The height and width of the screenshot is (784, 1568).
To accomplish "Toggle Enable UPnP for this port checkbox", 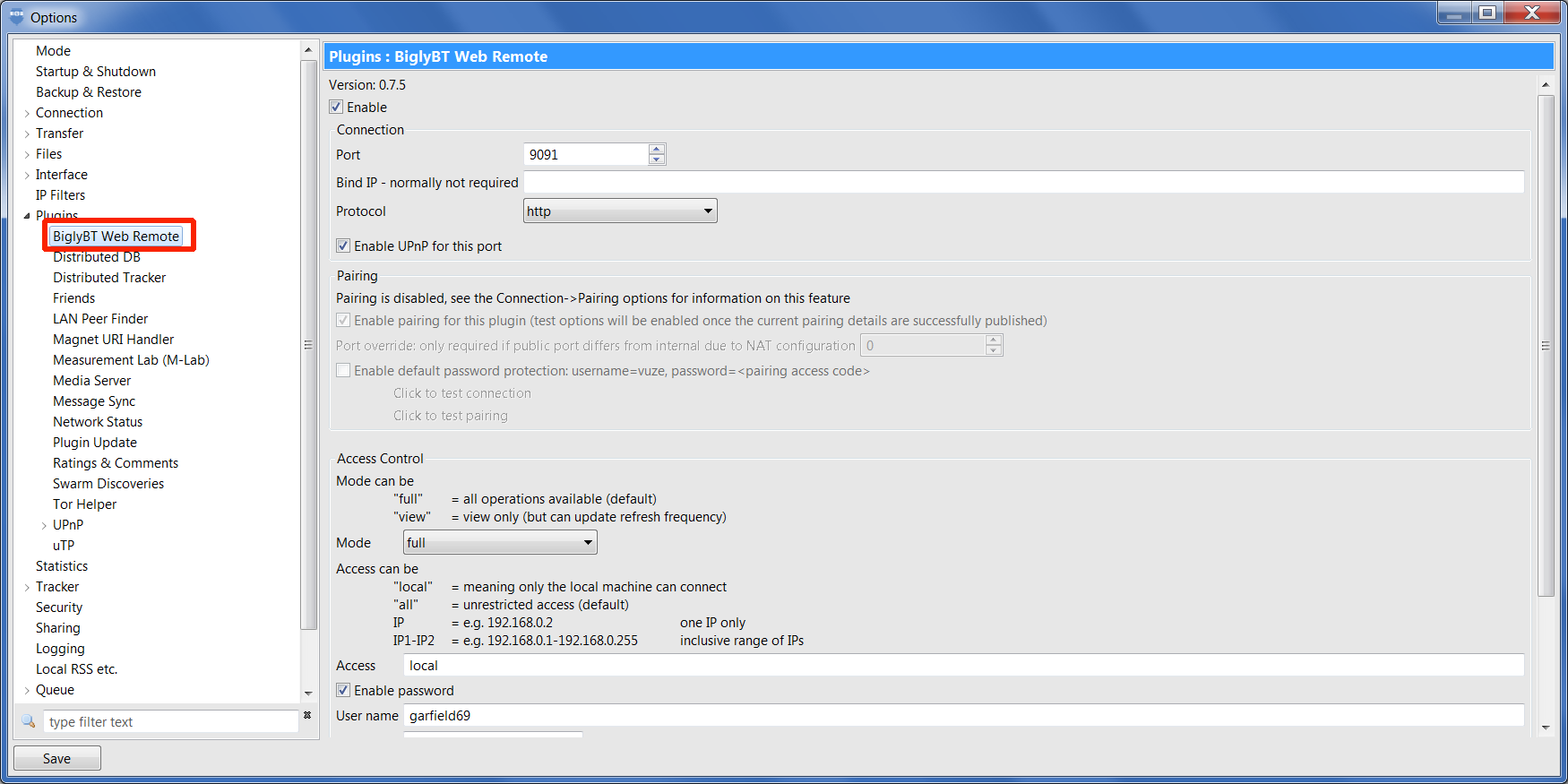I will 343,246.
